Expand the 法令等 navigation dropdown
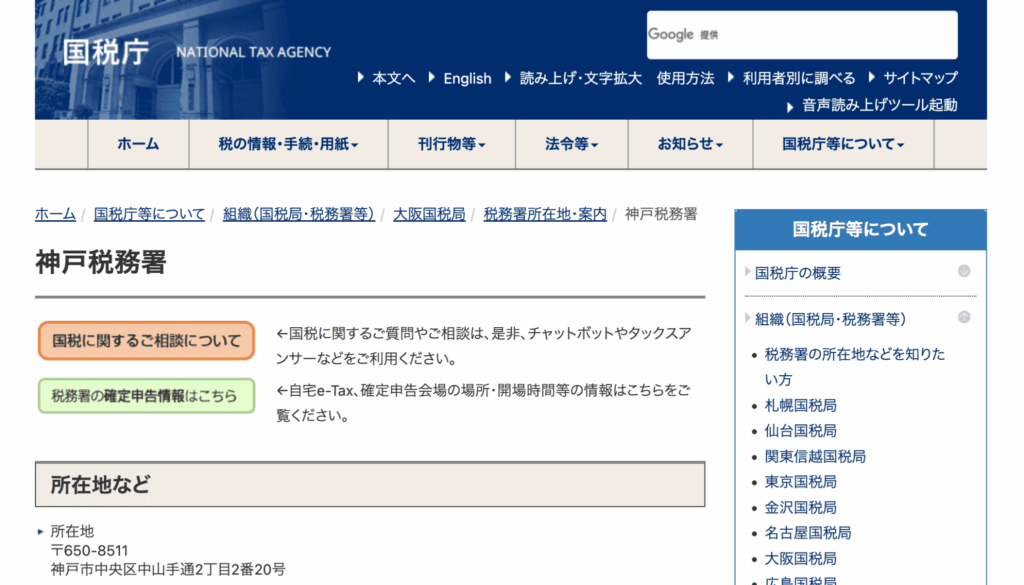1024x585 pixels. pyautogui.click(x=571, y=144)
